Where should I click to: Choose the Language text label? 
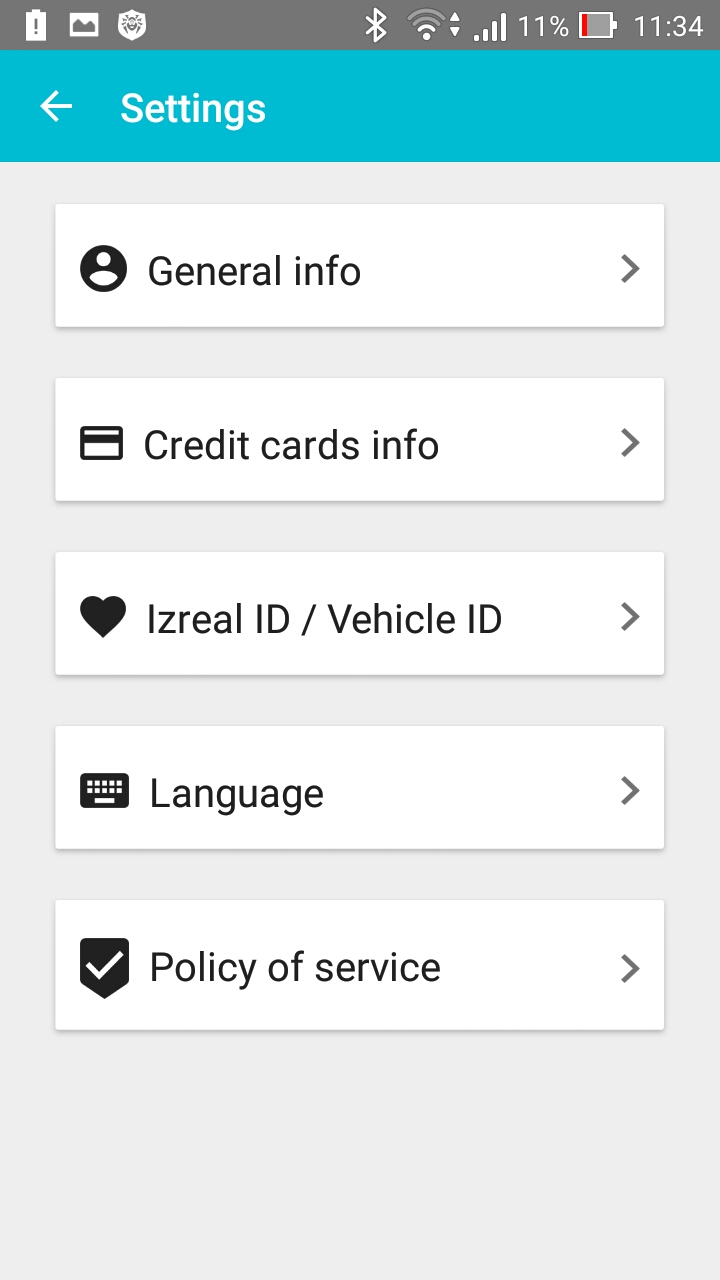point(236,794)
